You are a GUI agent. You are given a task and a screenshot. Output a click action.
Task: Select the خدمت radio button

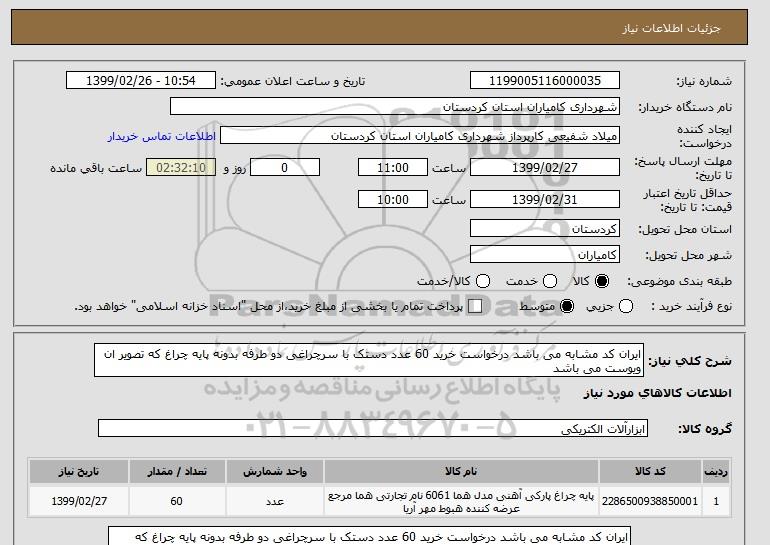coord(550,281)
